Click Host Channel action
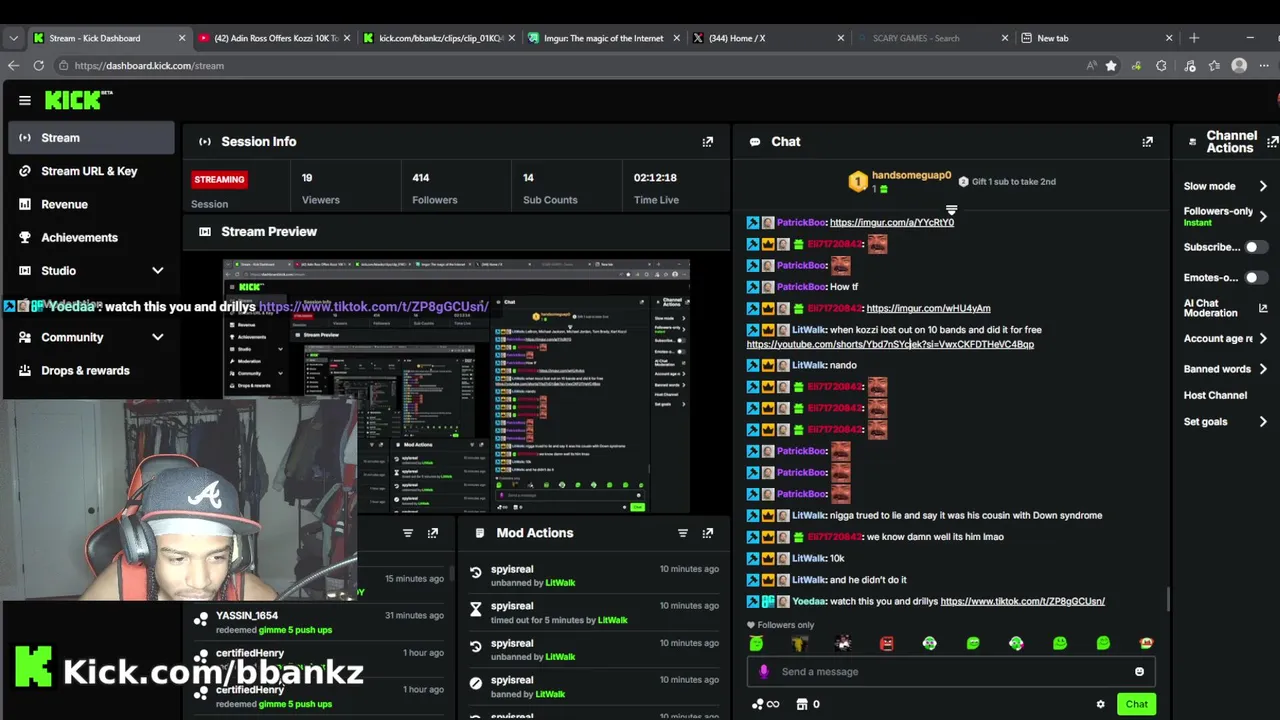 pyautogui.click(x=1215, y=395)
